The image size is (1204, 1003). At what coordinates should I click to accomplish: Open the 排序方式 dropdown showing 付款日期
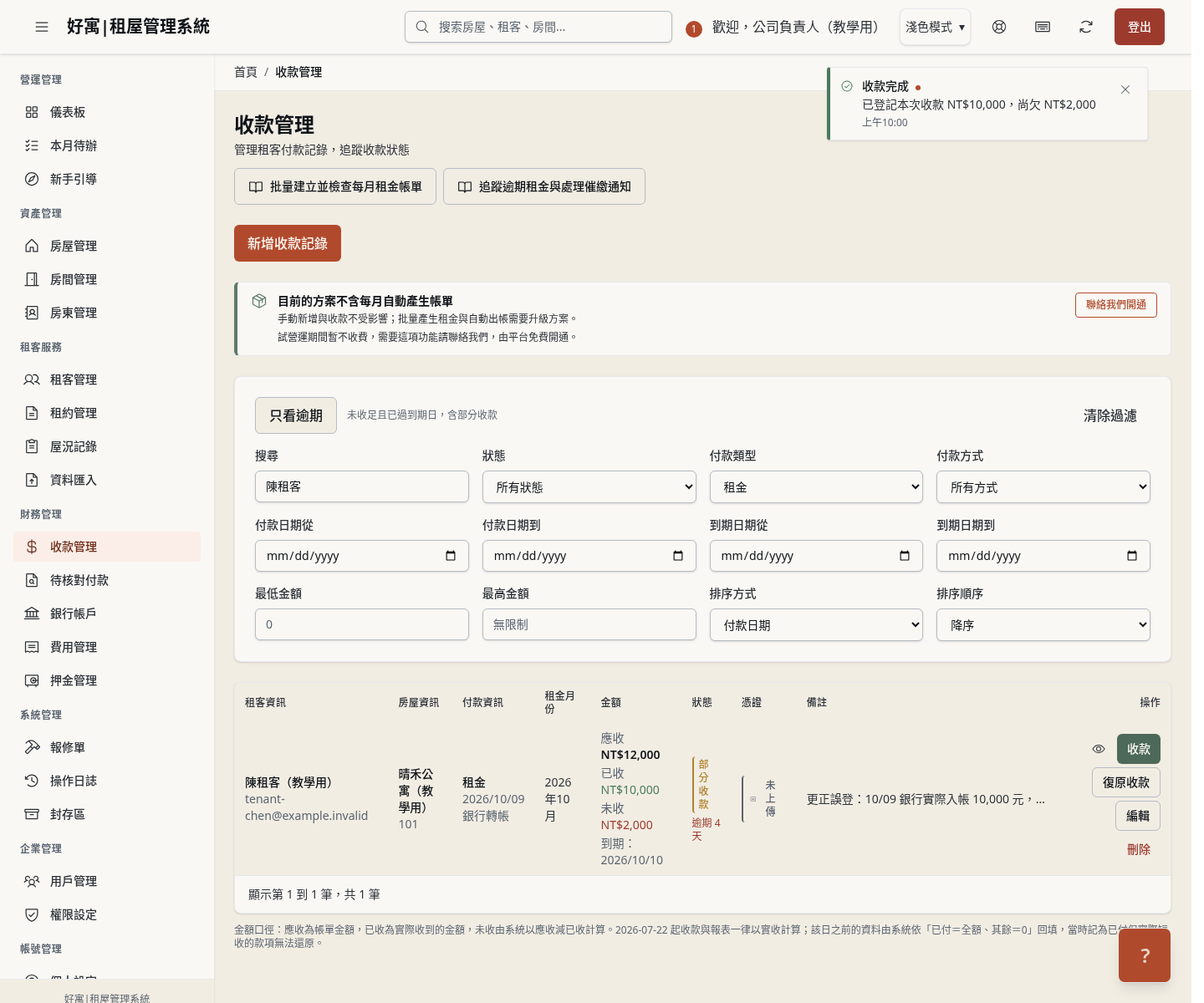click(x=816, y=625)
